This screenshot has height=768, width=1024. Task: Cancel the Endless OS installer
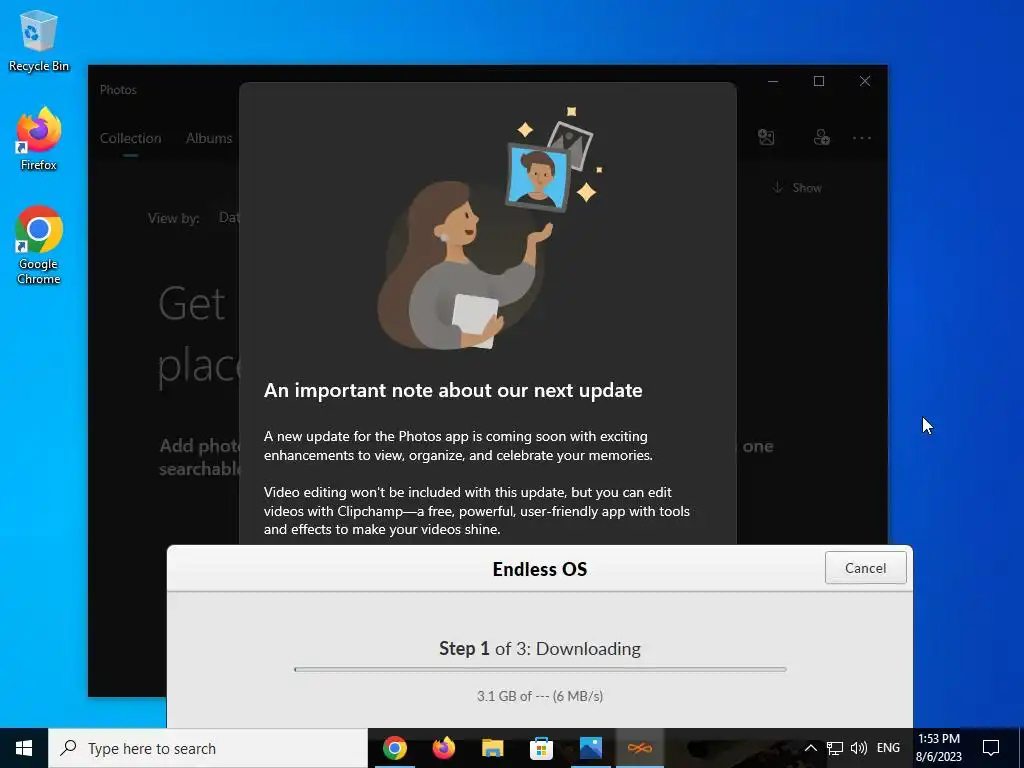pyautogui.click(x=865, y=568)
